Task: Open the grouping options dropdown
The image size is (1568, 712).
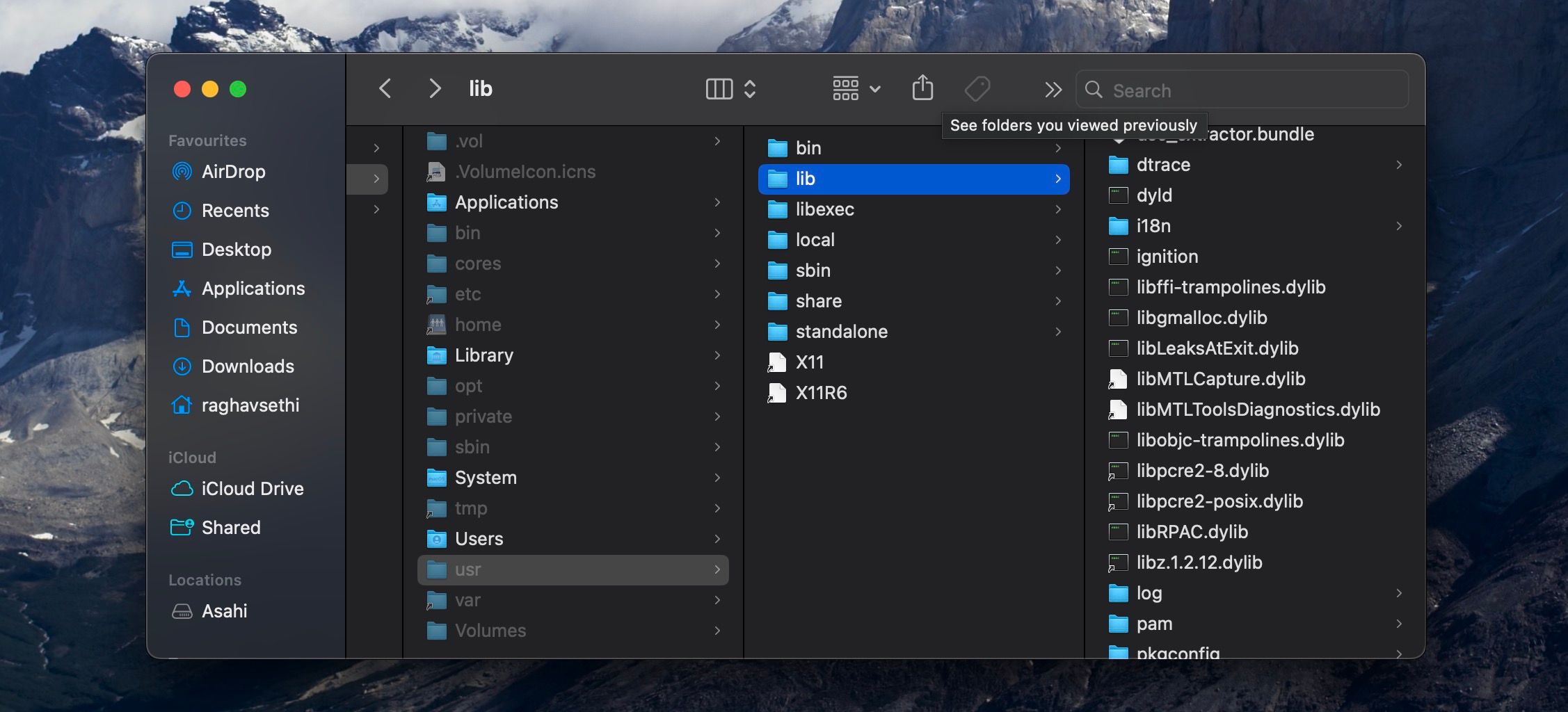Action: [x=856, y=88]
